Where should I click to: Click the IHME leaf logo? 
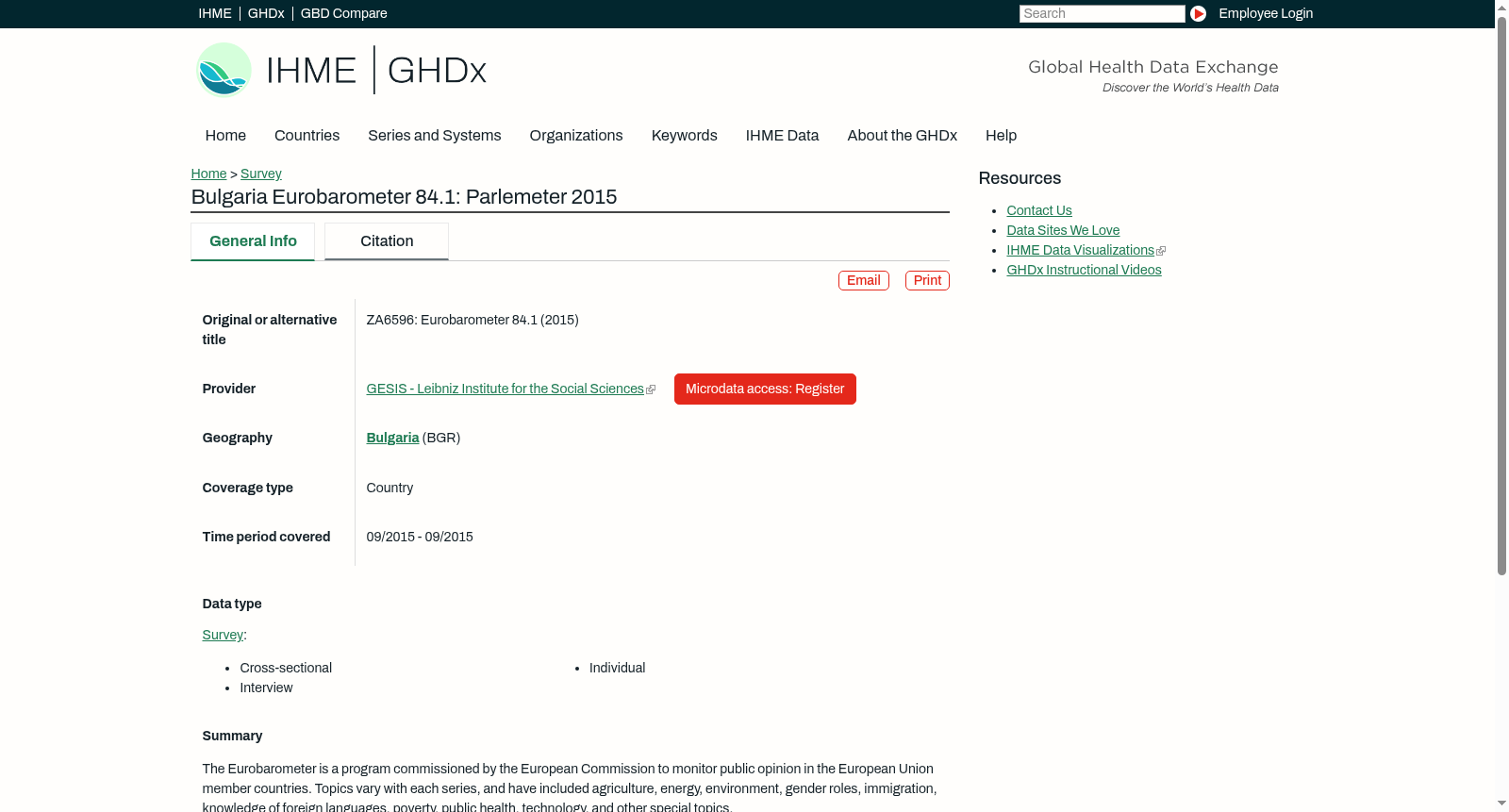[224, 70]
